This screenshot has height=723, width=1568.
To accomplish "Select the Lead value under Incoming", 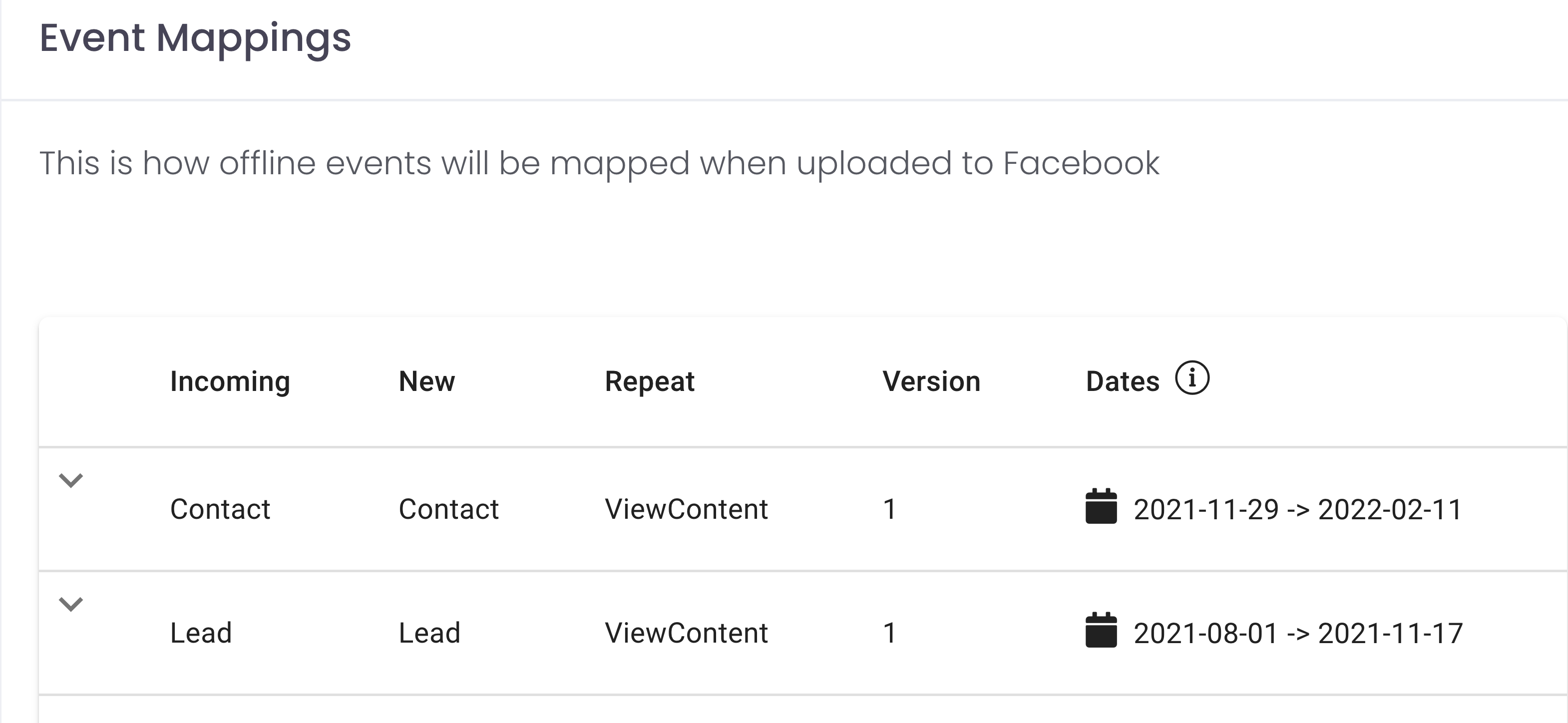I will coord(201,633).
